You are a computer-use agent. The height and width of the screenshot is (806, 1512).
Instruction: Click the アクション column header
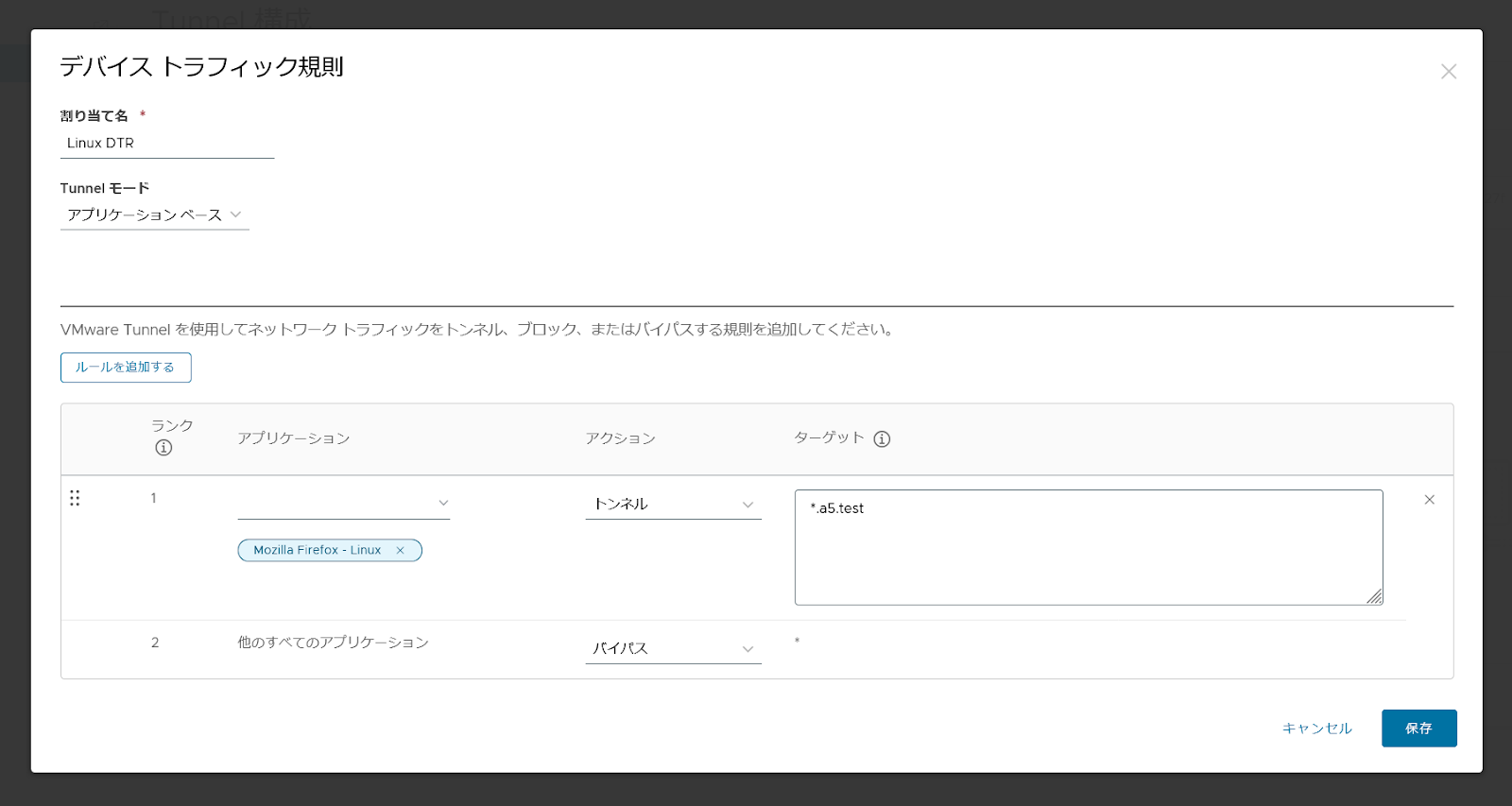620,438
